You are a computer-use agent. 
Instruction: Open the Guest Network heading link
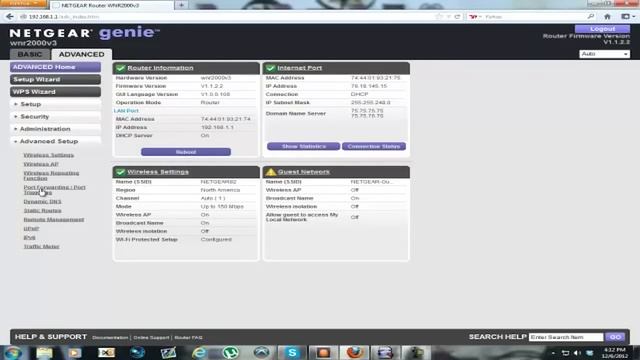point(304,172)
